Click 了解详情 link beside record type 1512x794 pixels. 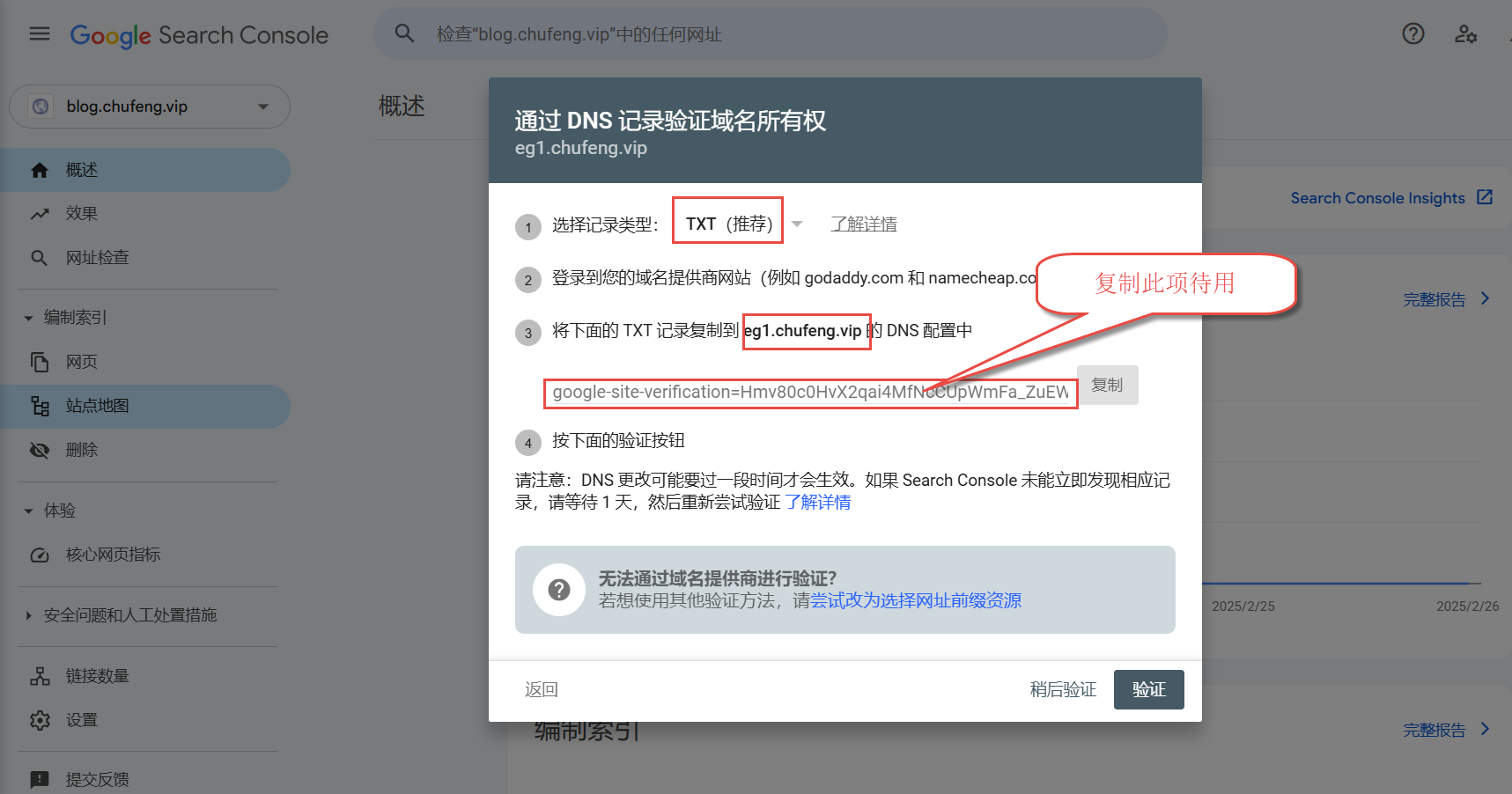pyautogui.click(x=864, y=224)
